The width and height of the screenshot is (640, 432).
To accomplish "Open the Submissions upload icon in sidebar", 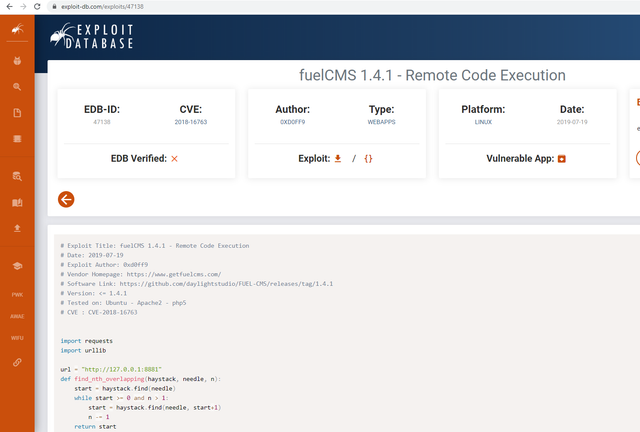I will [17, 228].
